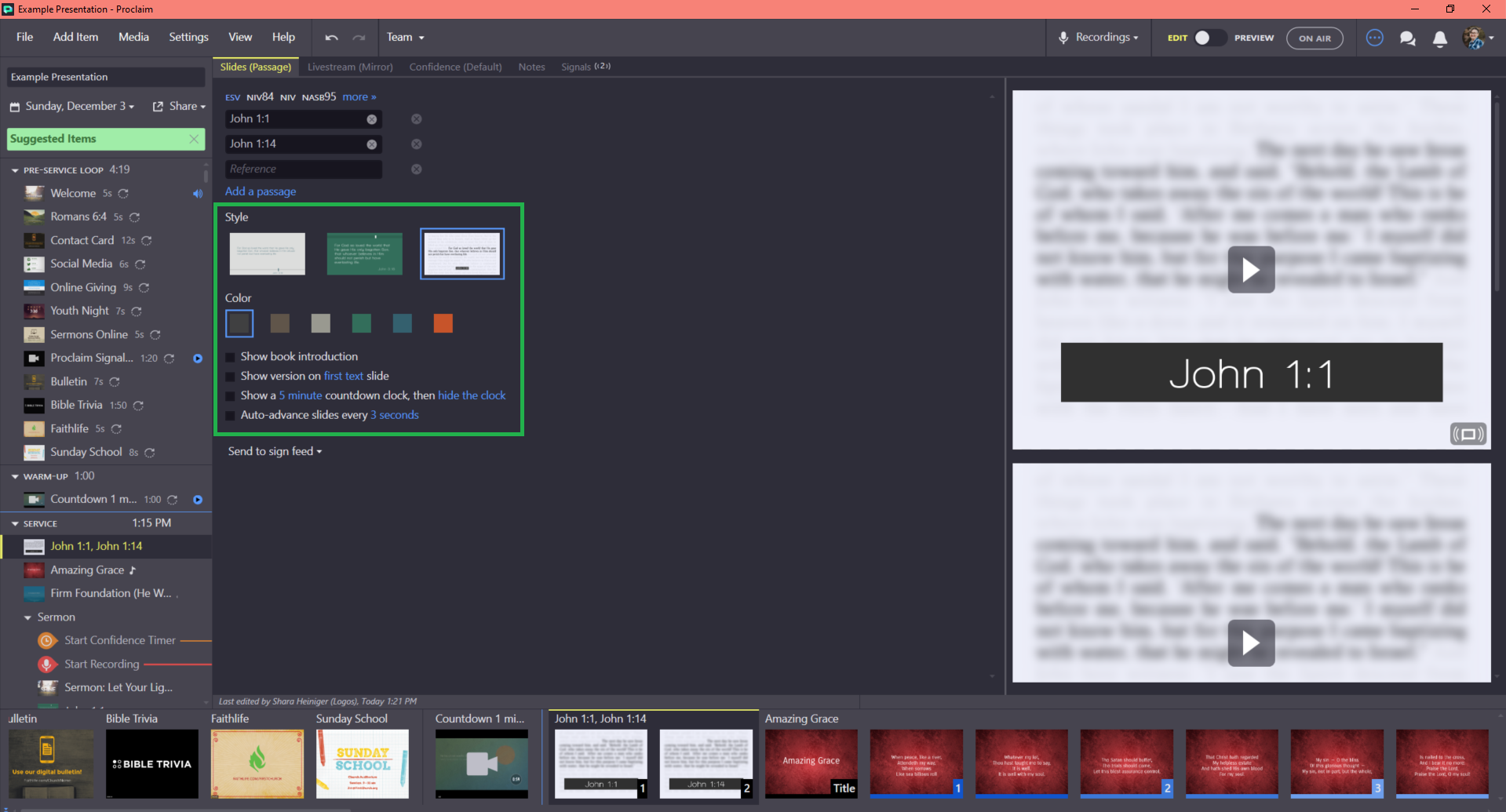Image resolution: width=1506 pixels, height=812 pixels.
Task: Select the orange color swatch
Action: coord(443,323)
